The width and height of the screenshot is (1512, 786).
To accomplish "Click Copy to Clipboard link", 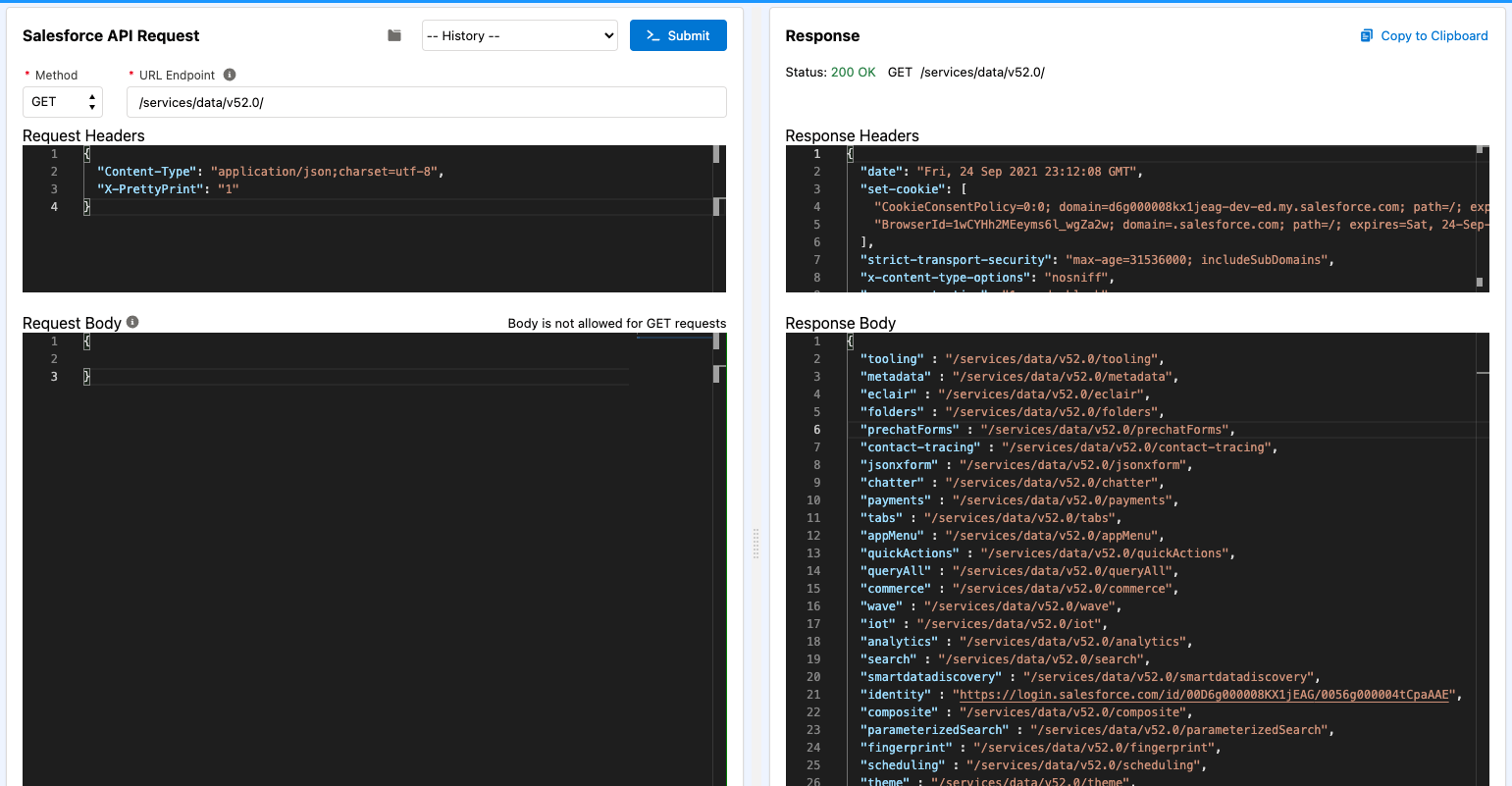I will coord(1434,35).
